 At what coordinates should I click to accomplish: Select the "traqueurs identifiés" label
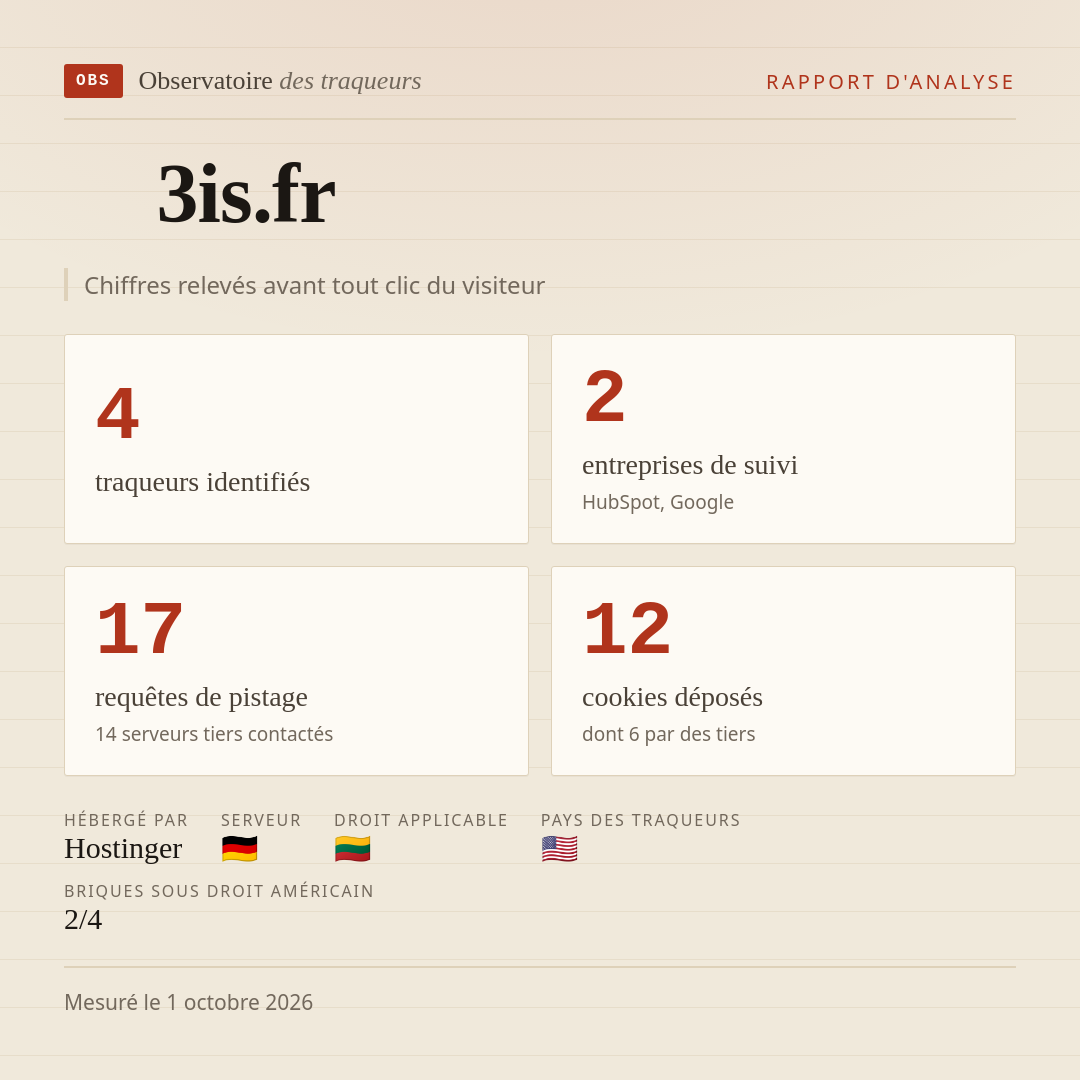[202, 481]
